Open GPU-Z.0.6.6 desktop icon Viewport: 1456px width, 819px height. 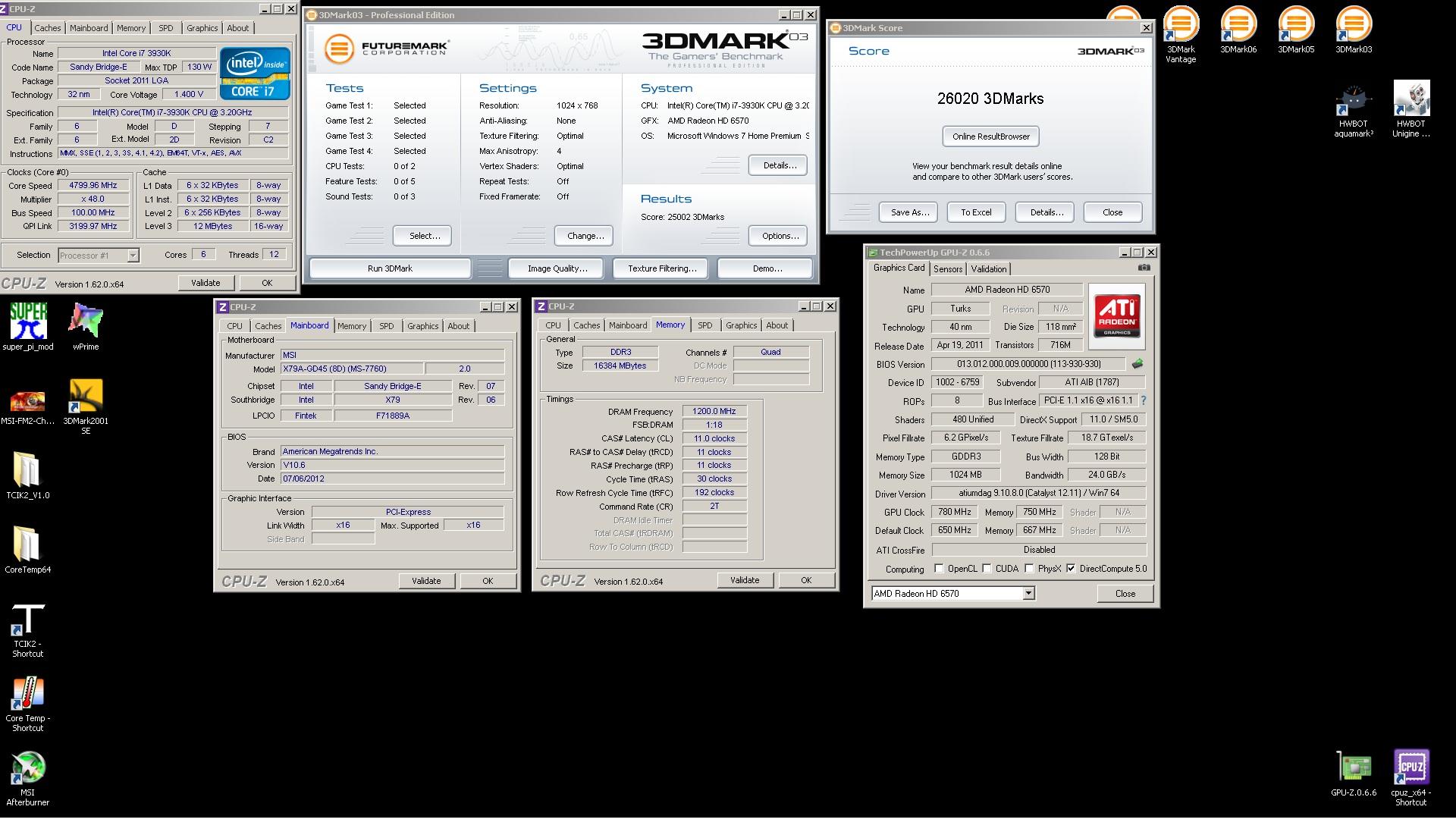click(1354, 773)
